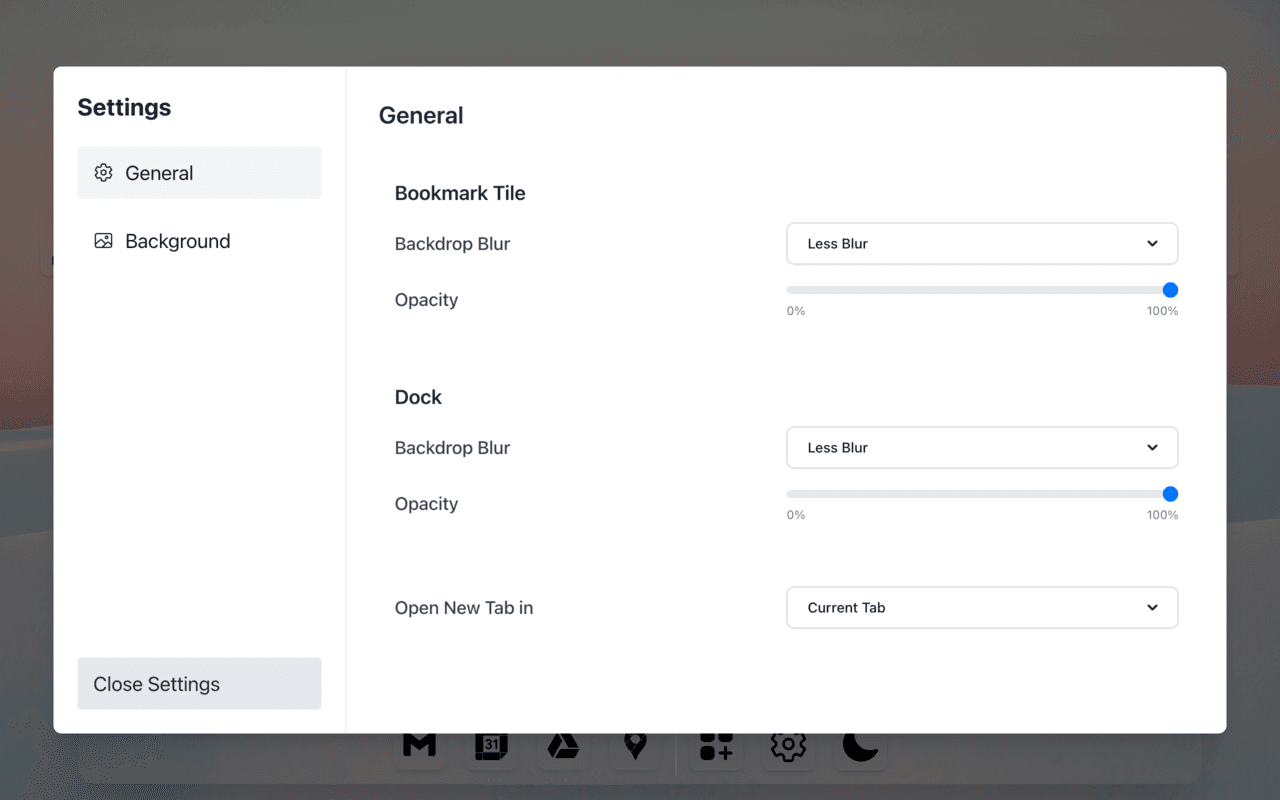Switch to the Background settings tab
Image resolution: width=1280 pixels, height=800 pixels.
tap(177, 241)
